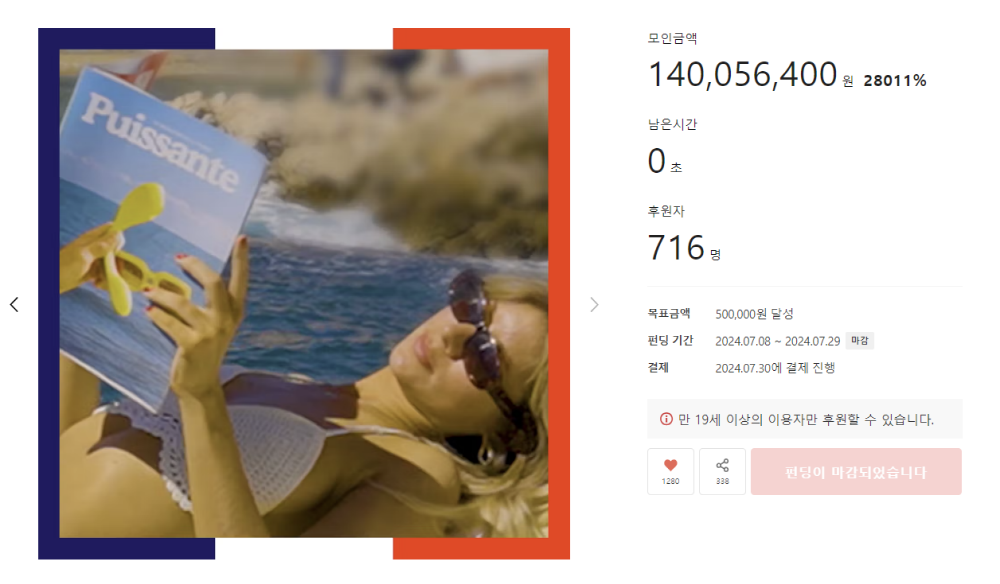This screenshot has width=1000, height=584.
Task: Select the 140,056,400 raised amount
Action: pos(742,75)
